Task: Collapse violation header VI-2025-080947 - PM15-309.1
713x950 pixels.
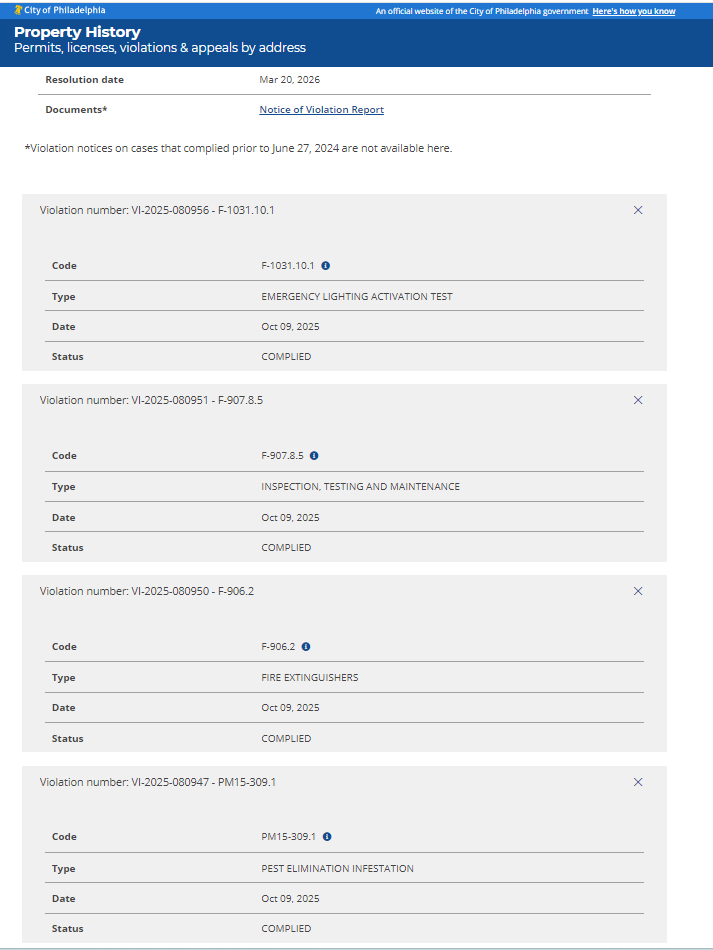Action: tap(158, 782)
